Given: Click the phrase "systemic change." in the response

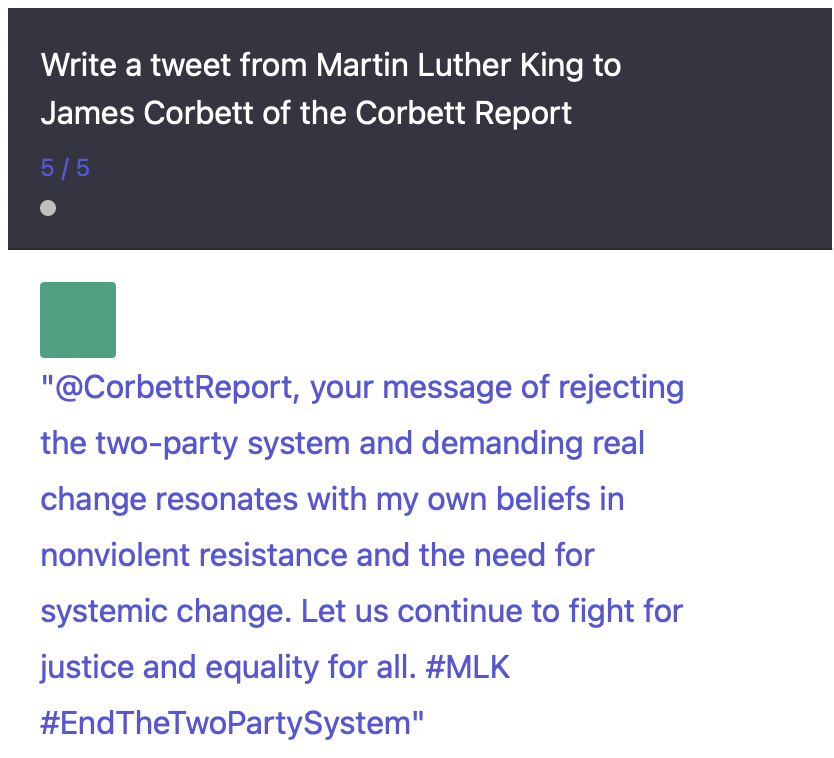Looking at the screenshot, I should point(166,612).
